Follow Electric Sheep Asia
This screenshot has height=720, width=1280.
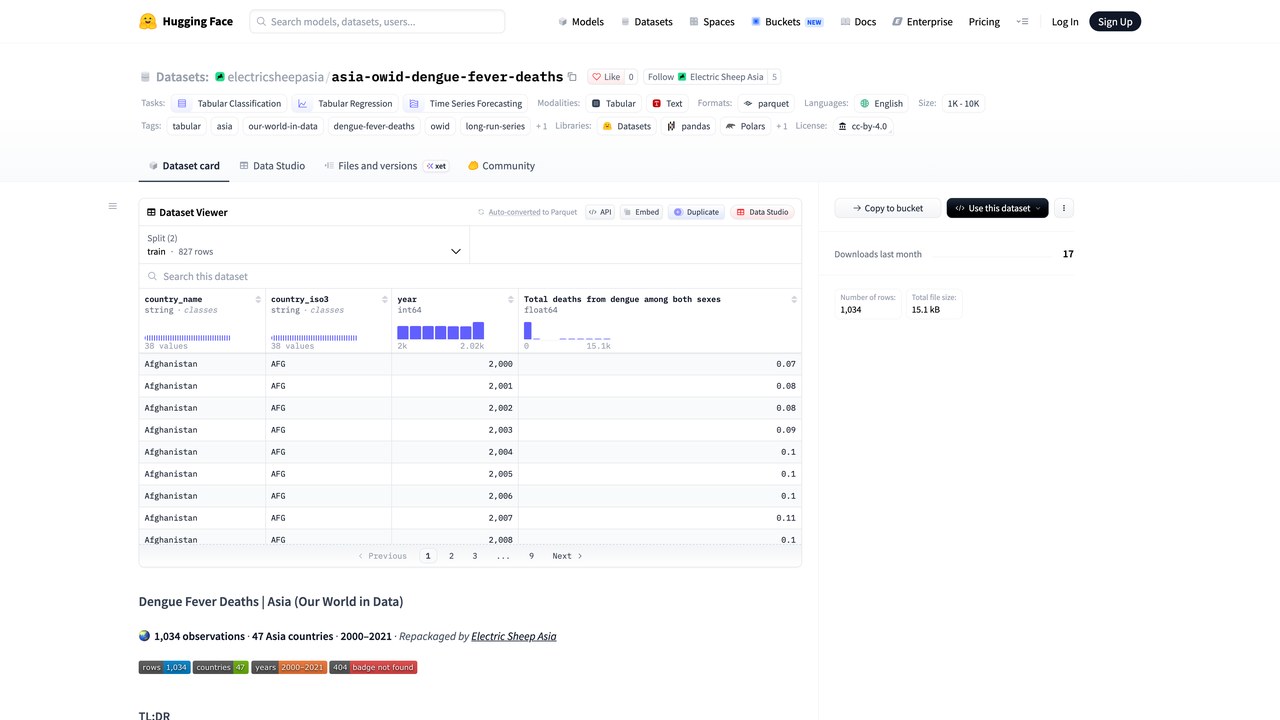[705, 77]
